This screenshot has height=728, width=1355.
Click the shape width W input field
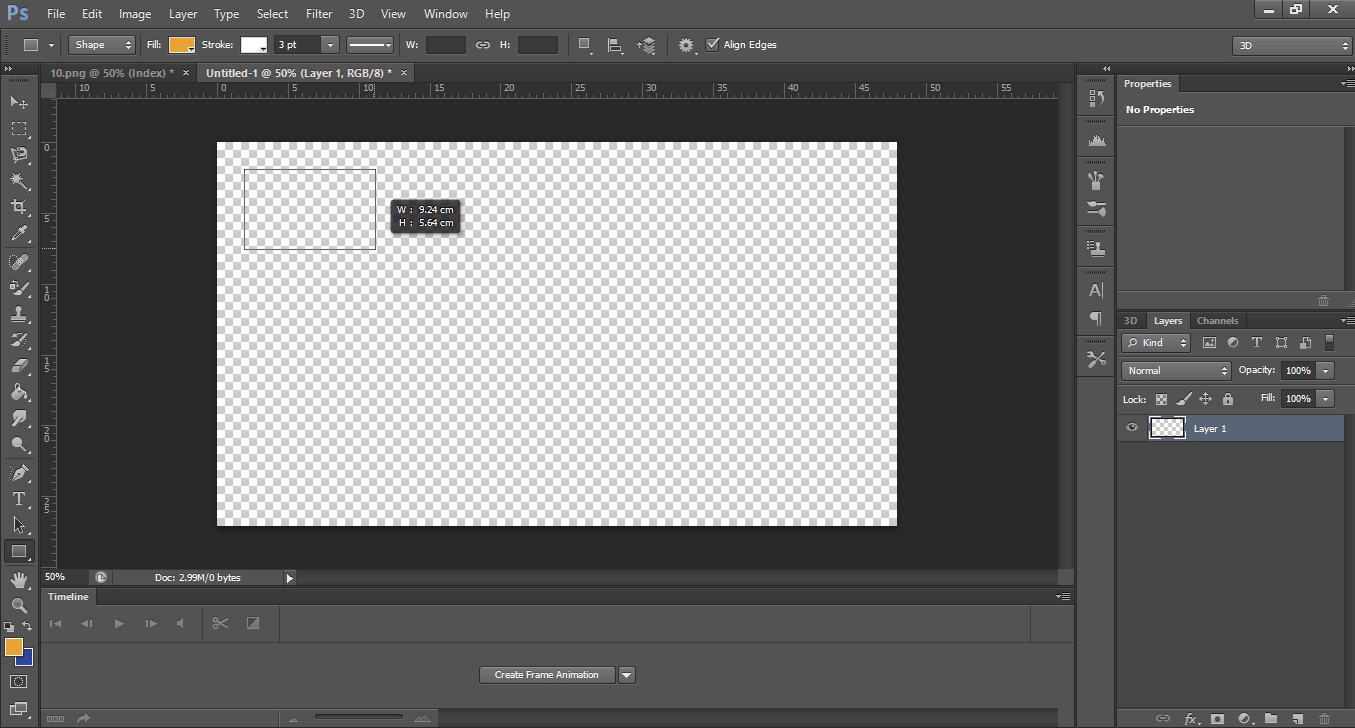point(446,45)
